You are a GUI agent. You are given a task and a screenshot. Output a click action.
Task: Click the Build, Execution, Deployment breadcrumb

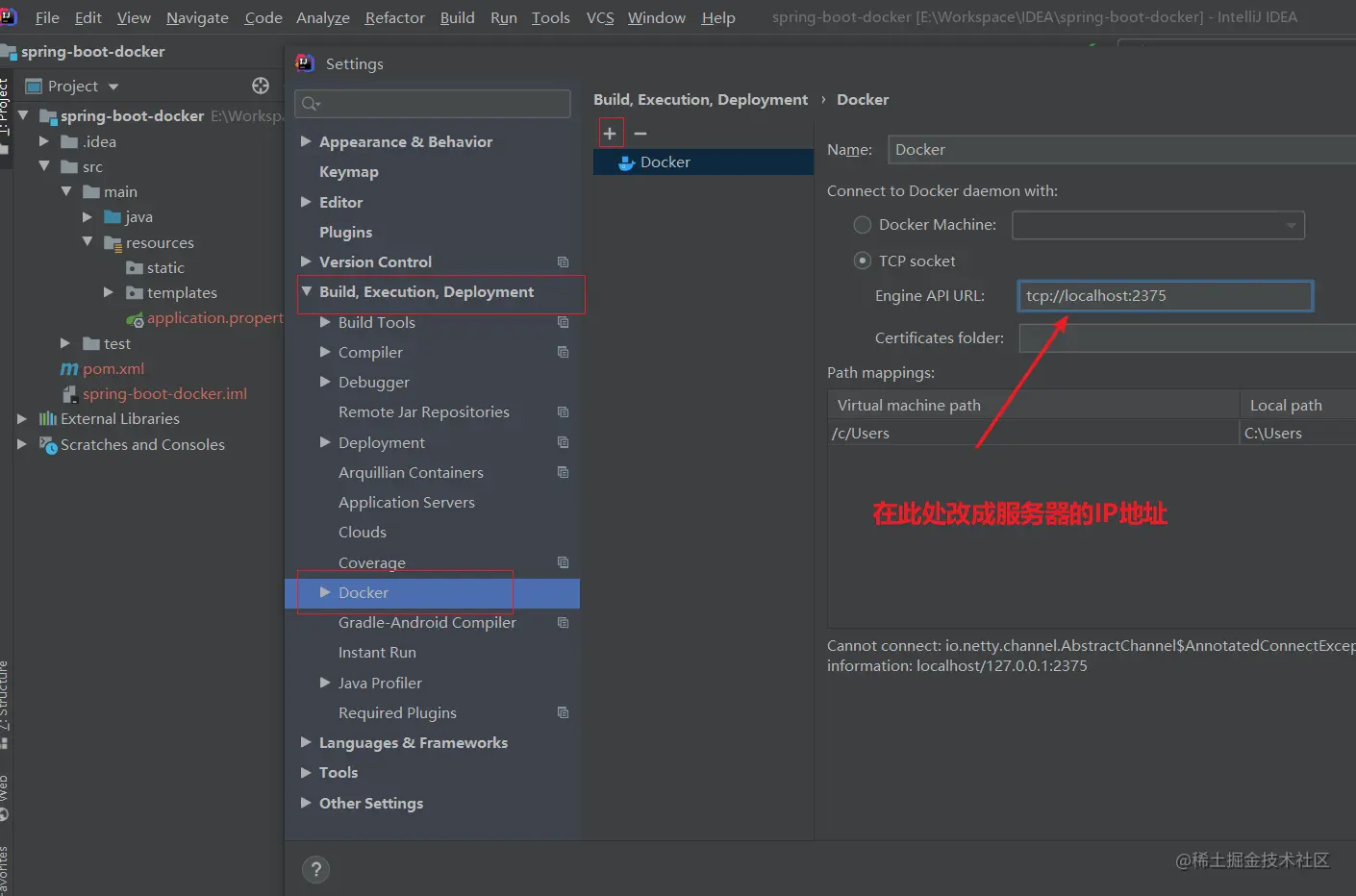pos(700,99)
